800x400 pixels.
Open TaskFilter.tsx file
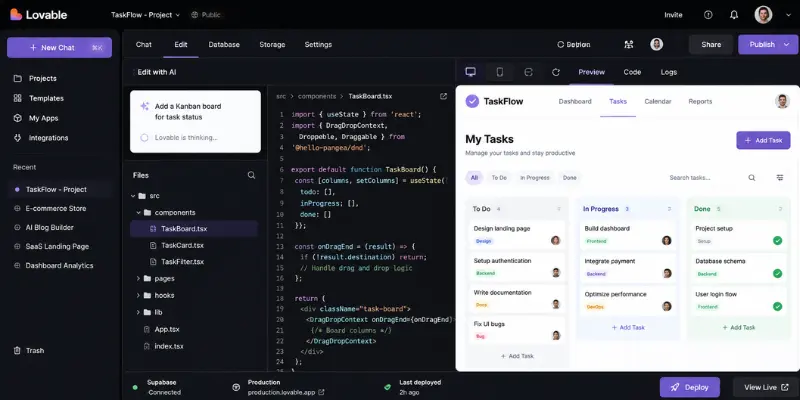click(182, 262)
